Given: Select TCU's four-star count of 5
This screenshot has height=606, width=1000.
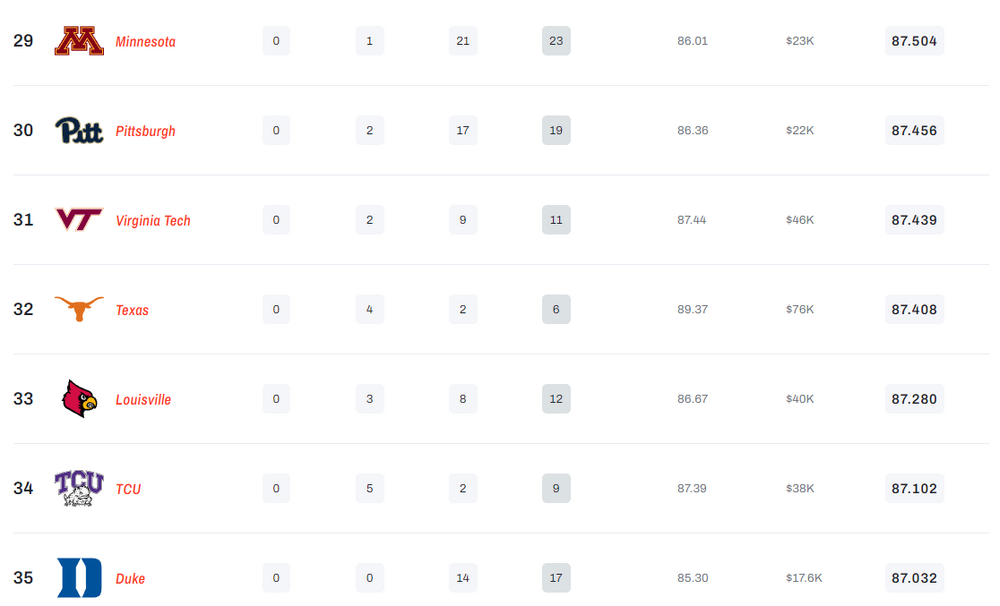Looking at the screenshot, I should point(369,488).
